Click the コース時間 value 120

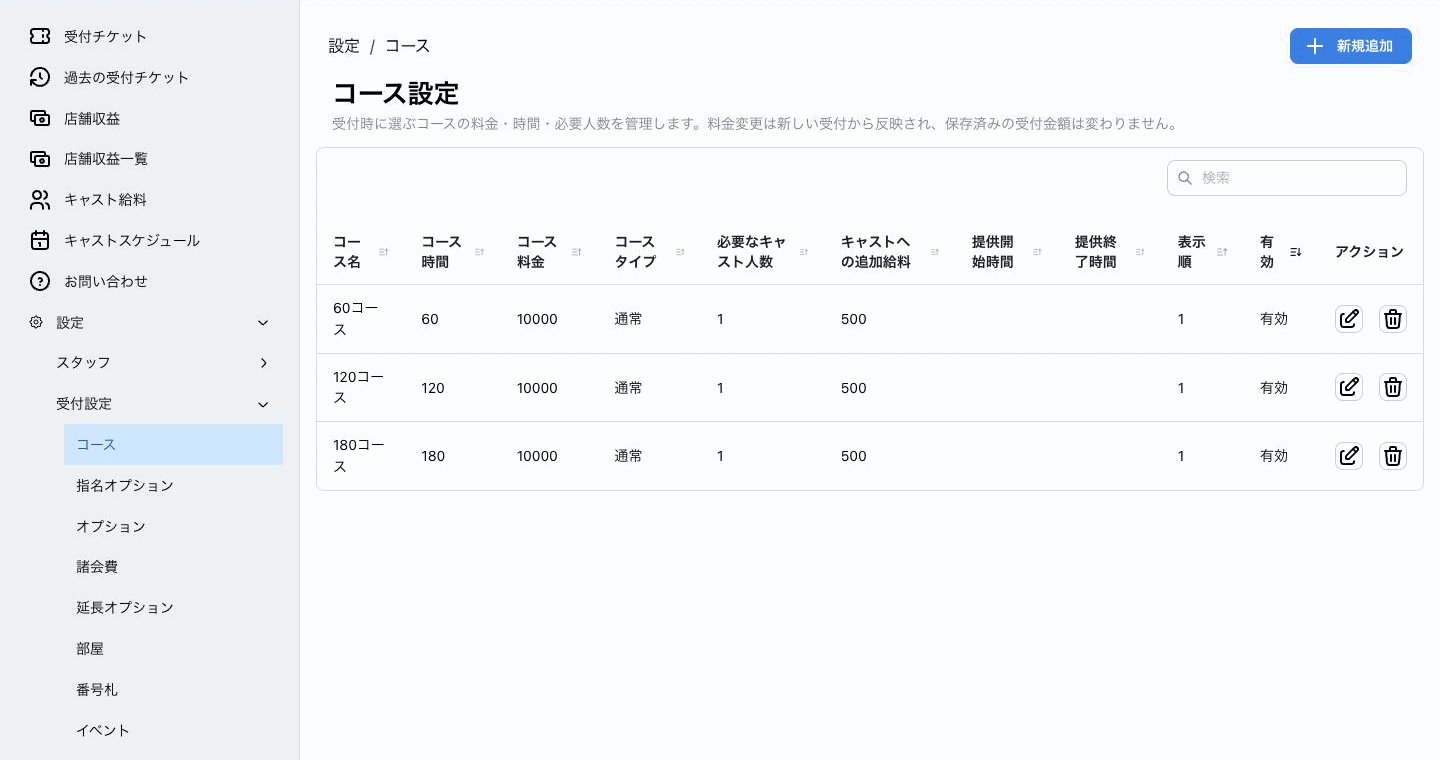[433, 388]
